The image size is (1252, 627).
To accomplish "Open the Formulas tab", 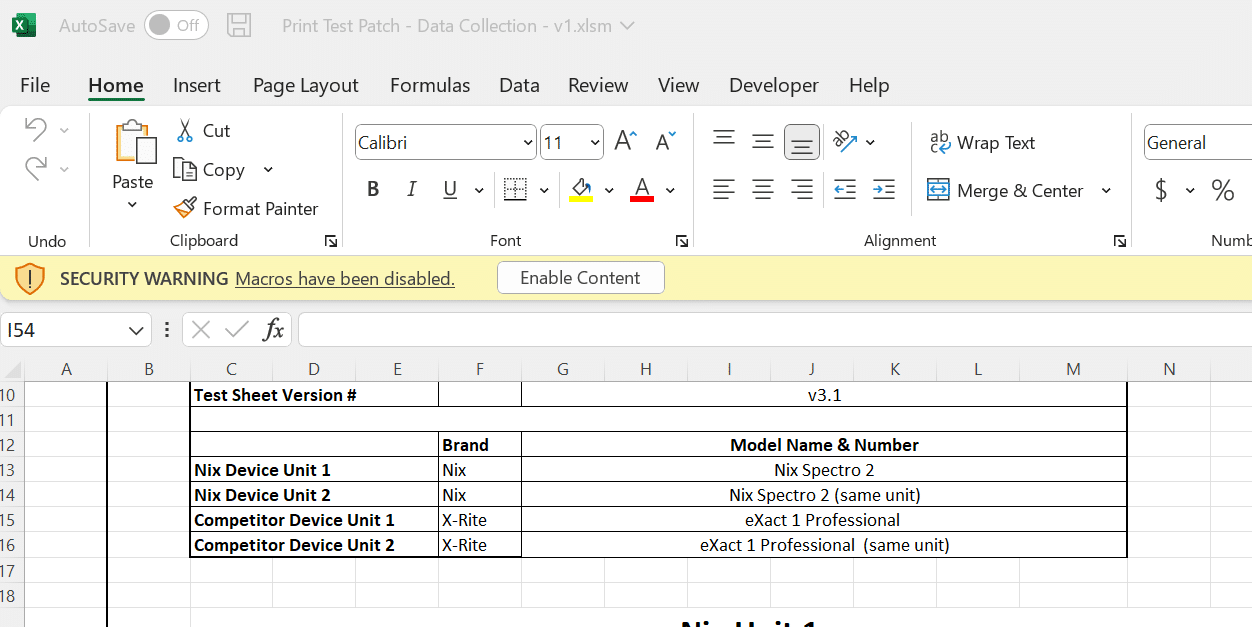I will click(430, 86).
